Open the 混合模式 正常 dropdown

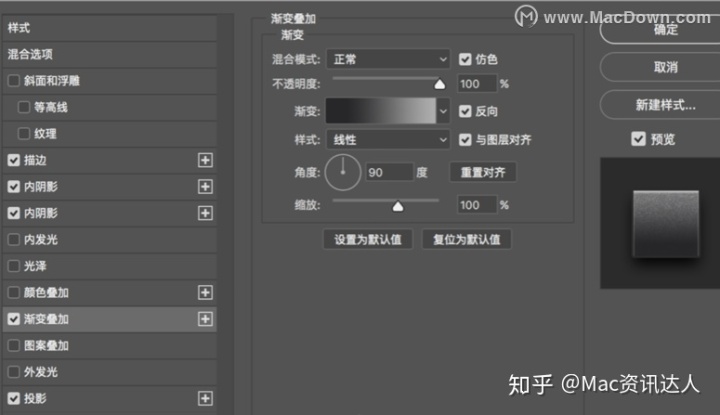388,59
